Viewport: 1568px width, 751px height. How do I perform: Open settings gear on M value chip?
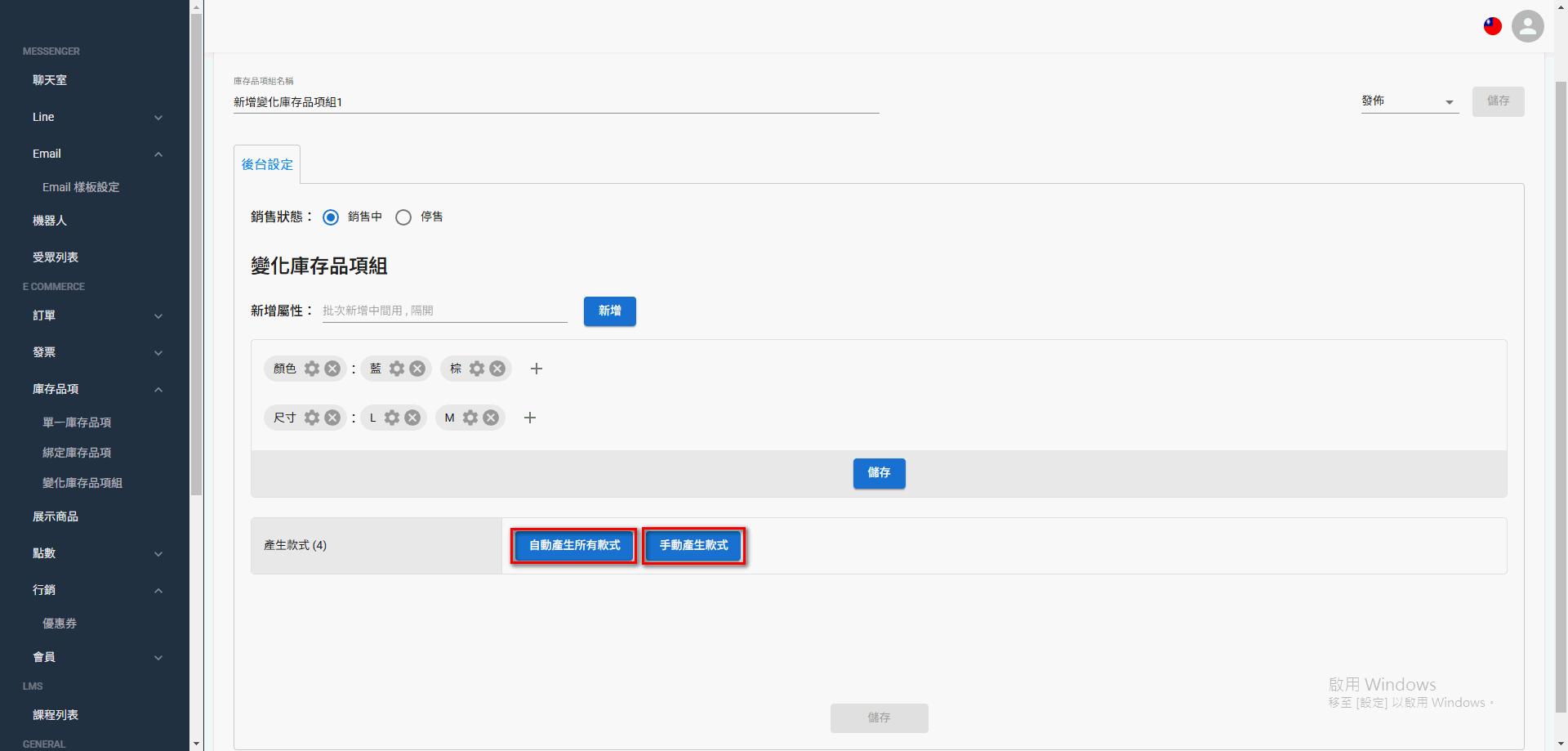[470, 418]
